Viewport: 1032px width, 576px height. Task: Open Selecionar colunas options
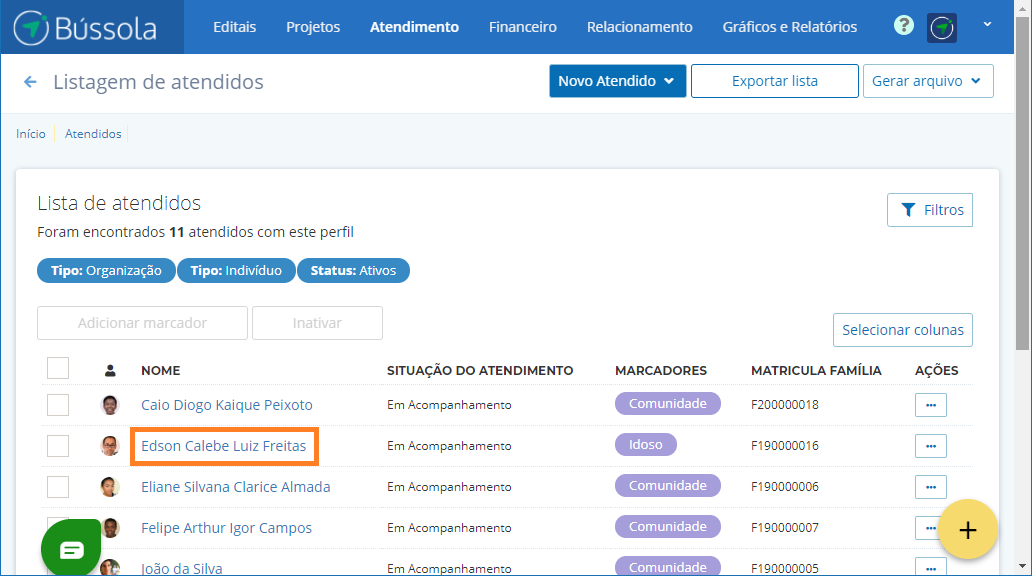pyautogui.click(x=902, y=330)
